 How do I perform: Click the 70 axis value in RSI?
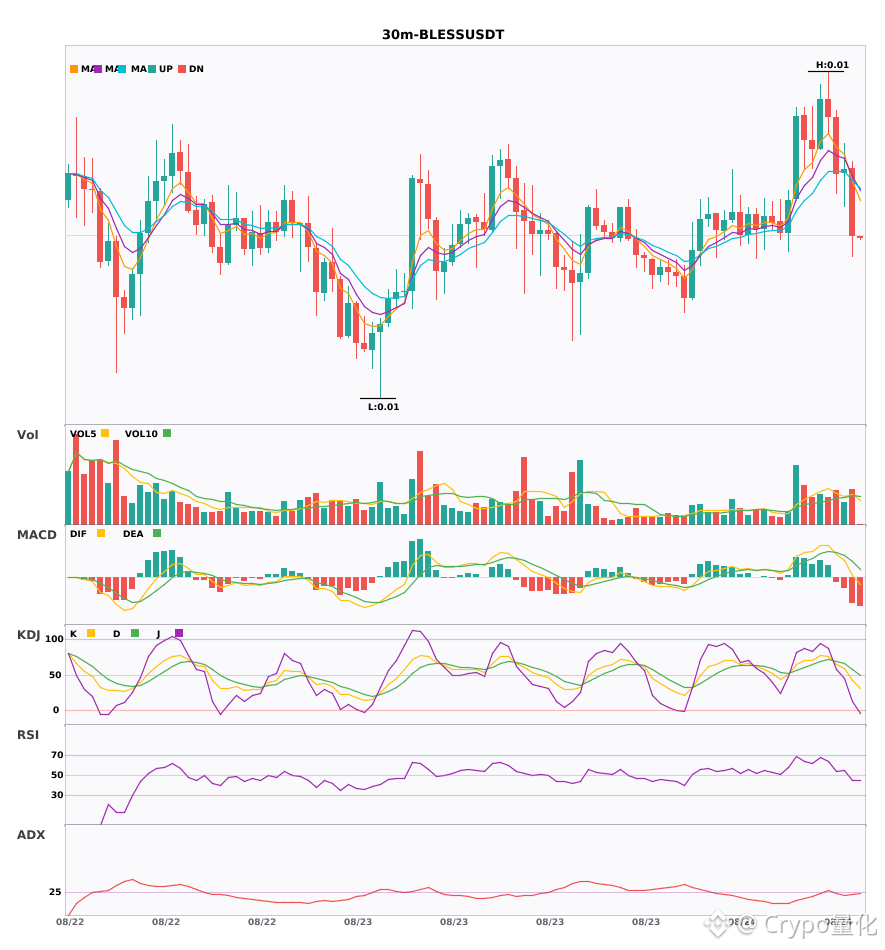point(57,755)
